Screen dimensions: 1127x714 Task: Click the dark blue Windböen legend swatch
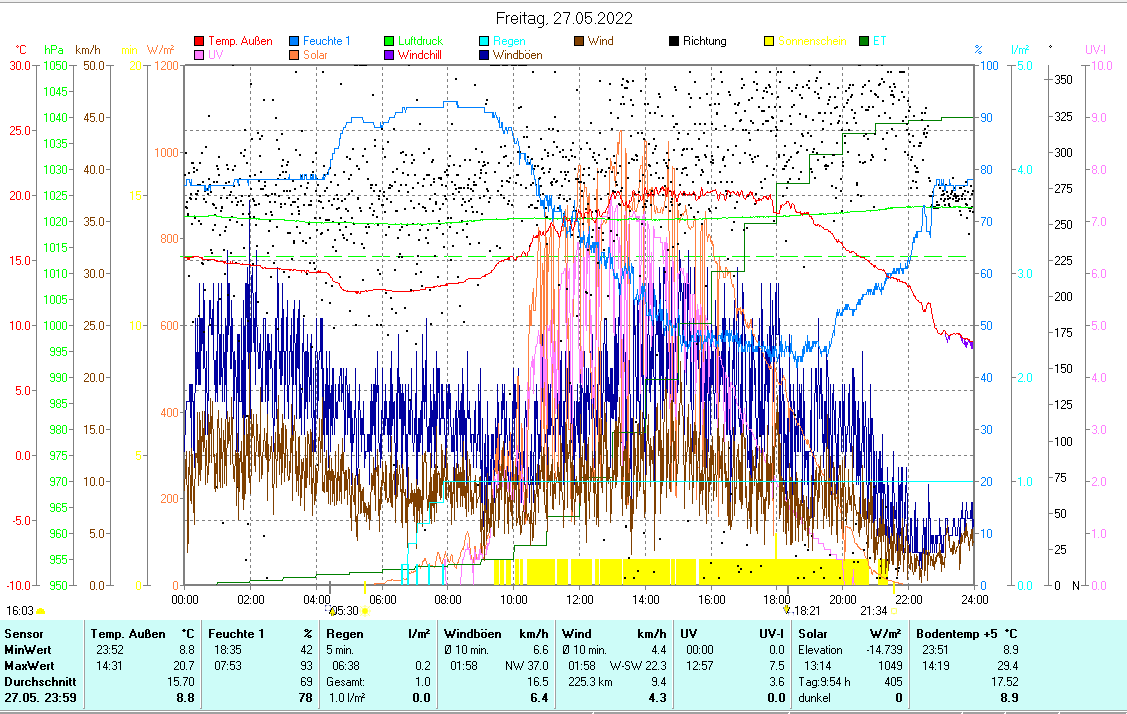484,55
